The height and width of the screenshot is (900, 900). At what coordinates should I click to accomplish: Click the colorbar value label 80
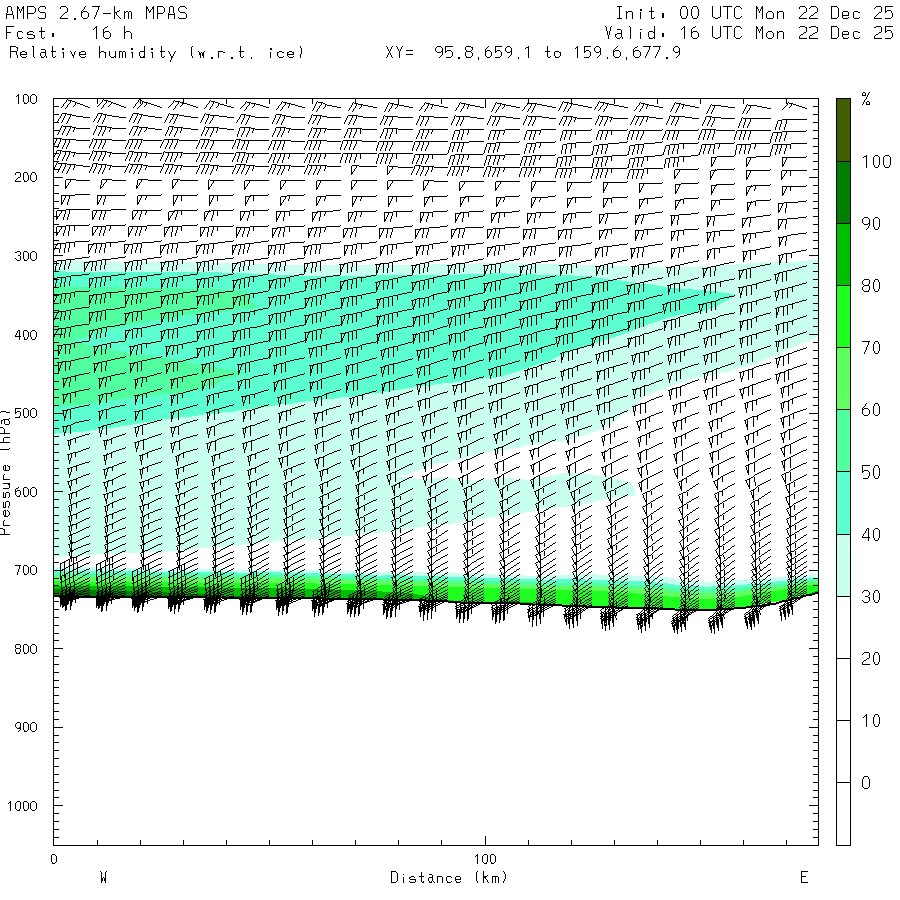click(x=871, y=286)
